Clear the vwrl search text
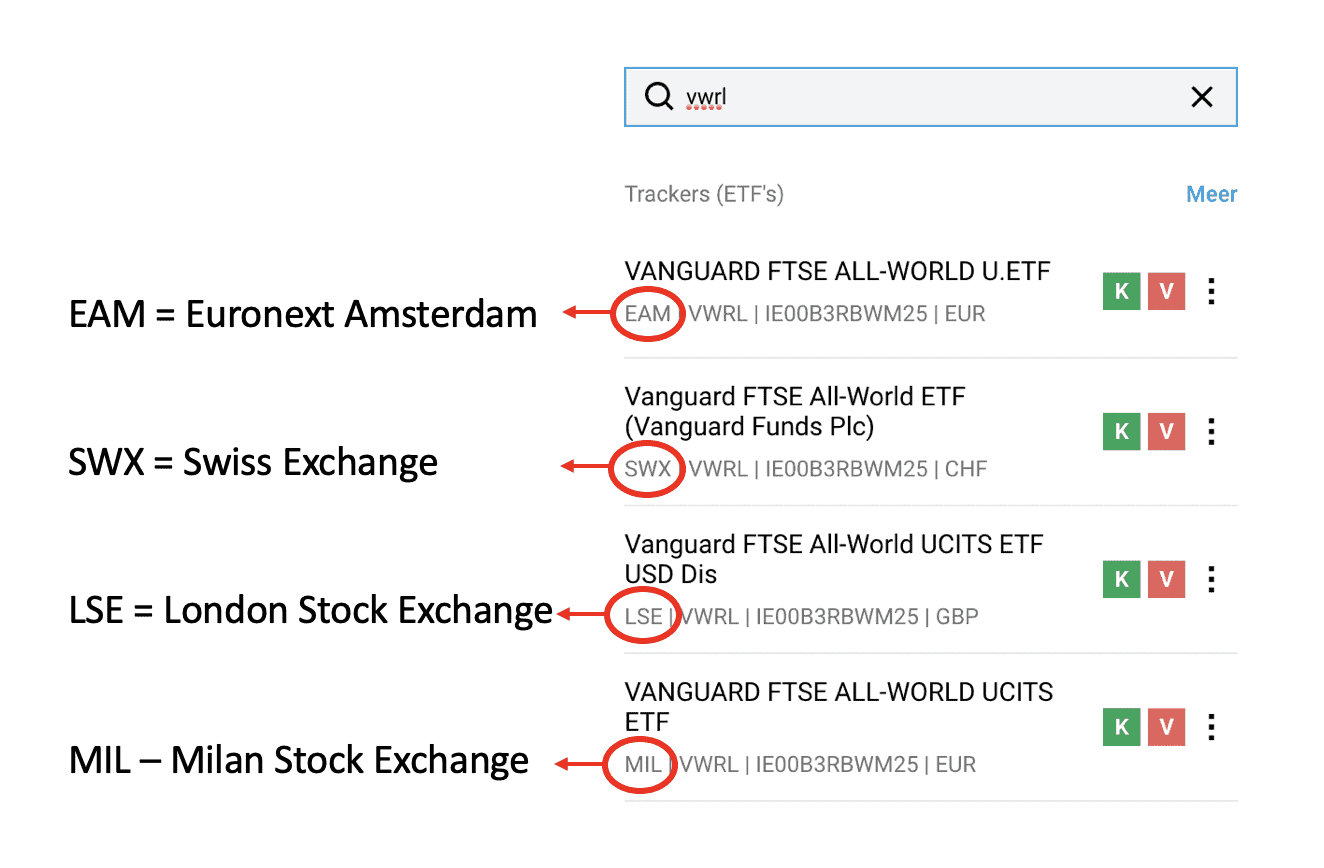Screen dimensions: 1324x868 pos(1201,97)
